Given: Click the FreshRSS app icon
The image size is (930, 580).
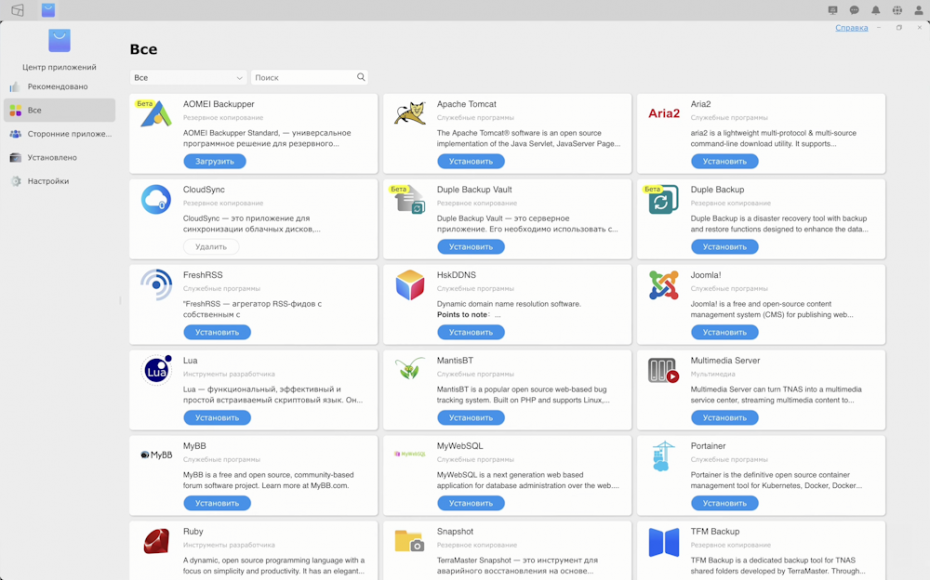Looking at the screenshot, I should [156, 285].
